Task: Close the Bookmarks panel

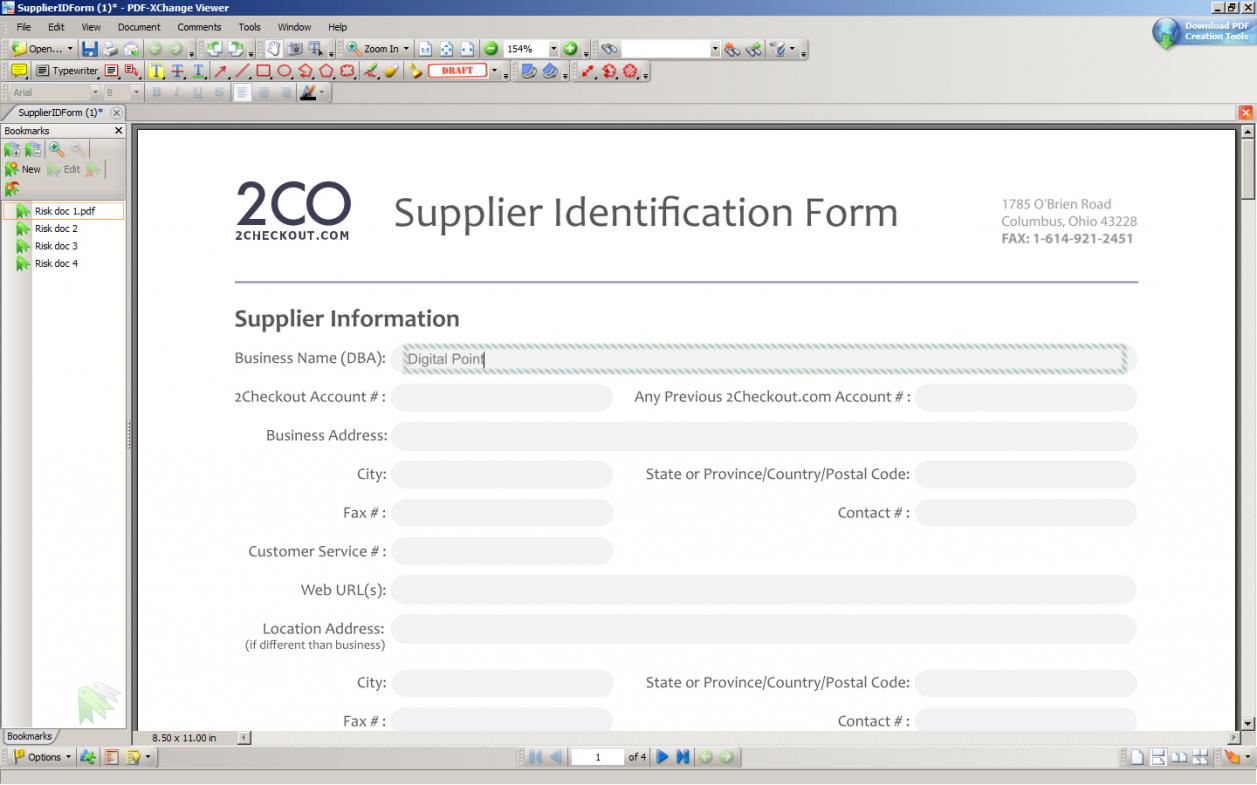Action: pyautogui.click(x=119, y=131)
